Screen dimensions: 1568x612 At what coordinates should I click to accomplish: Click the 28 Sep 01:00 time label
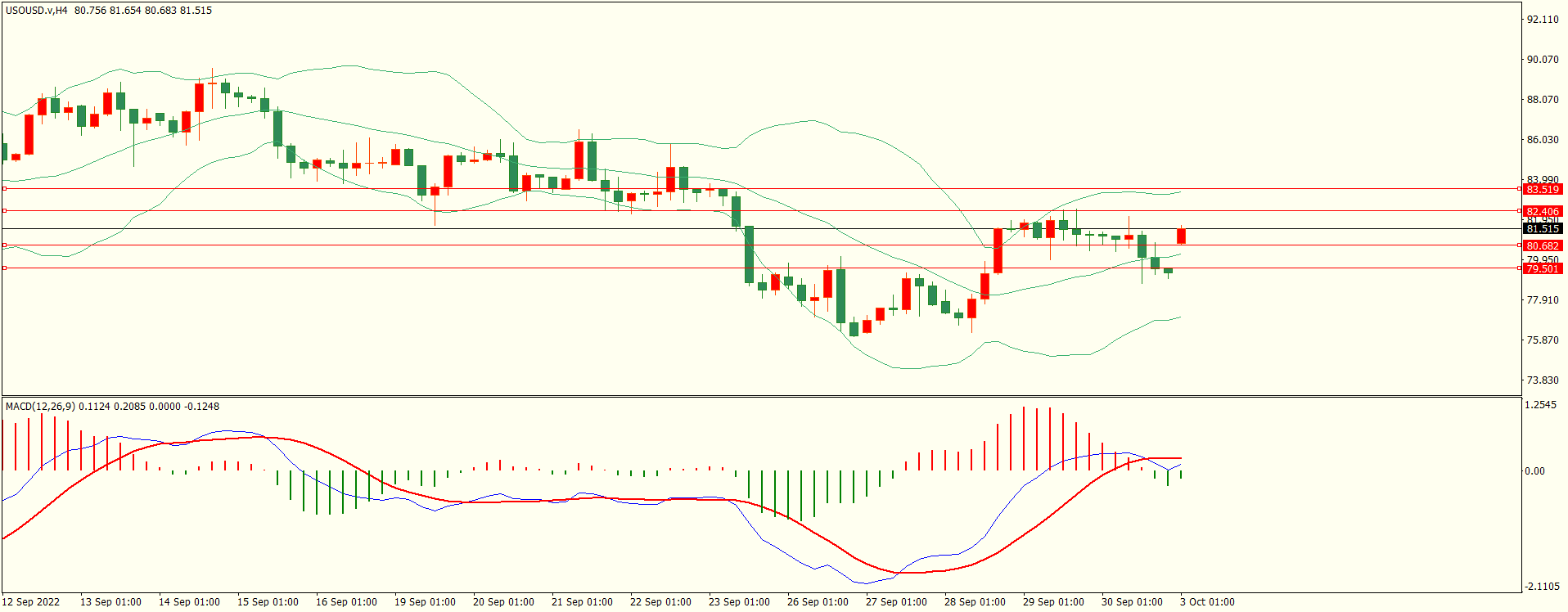(x=975, y=602)
